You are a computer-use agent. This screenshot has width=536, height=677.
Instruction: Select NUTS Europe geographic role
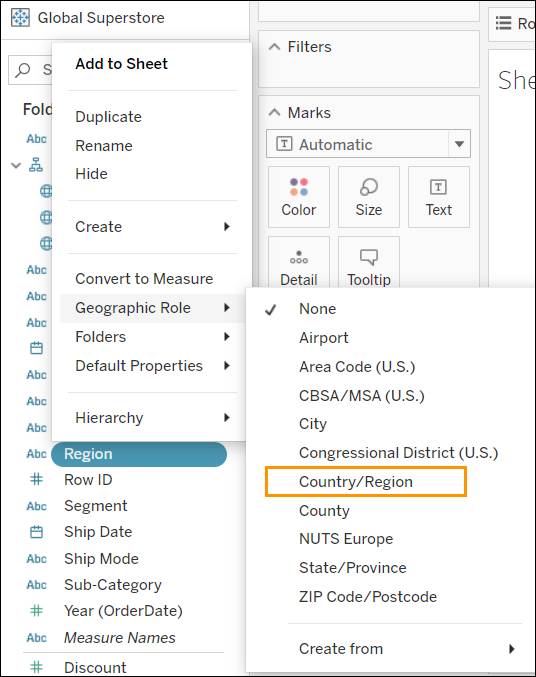346,539
